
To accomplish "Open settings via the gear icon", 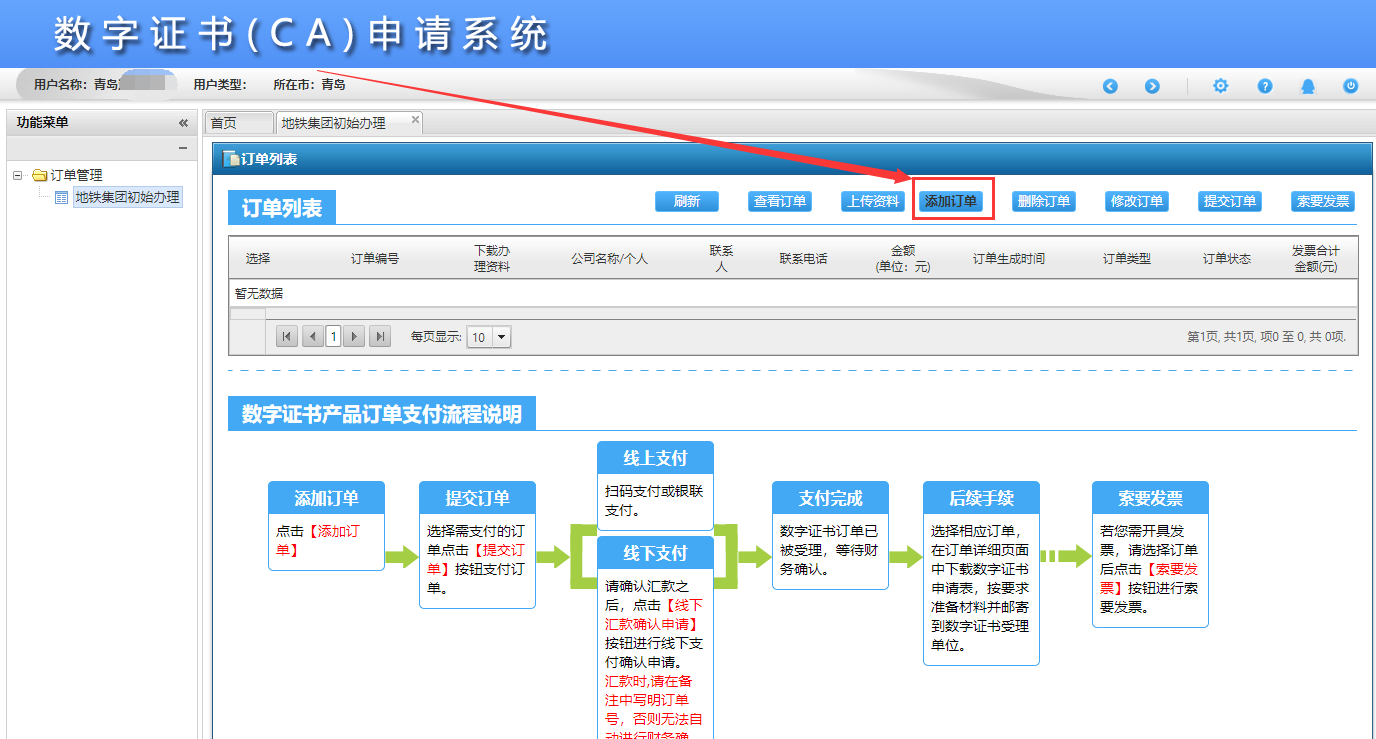I will 1220,87.
